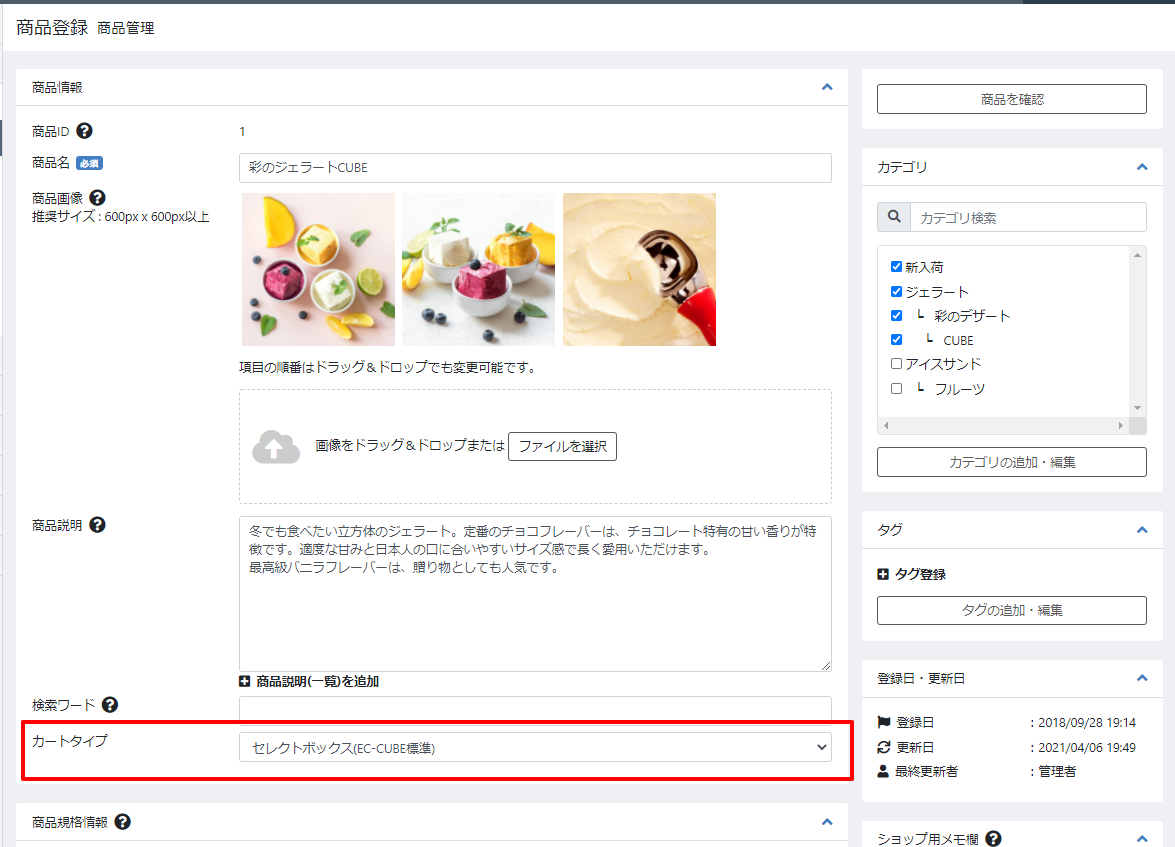Screen dimensions: 1175x847
Task: Collapse the カテゴリ panel
Action: [x=1142, y=166]
